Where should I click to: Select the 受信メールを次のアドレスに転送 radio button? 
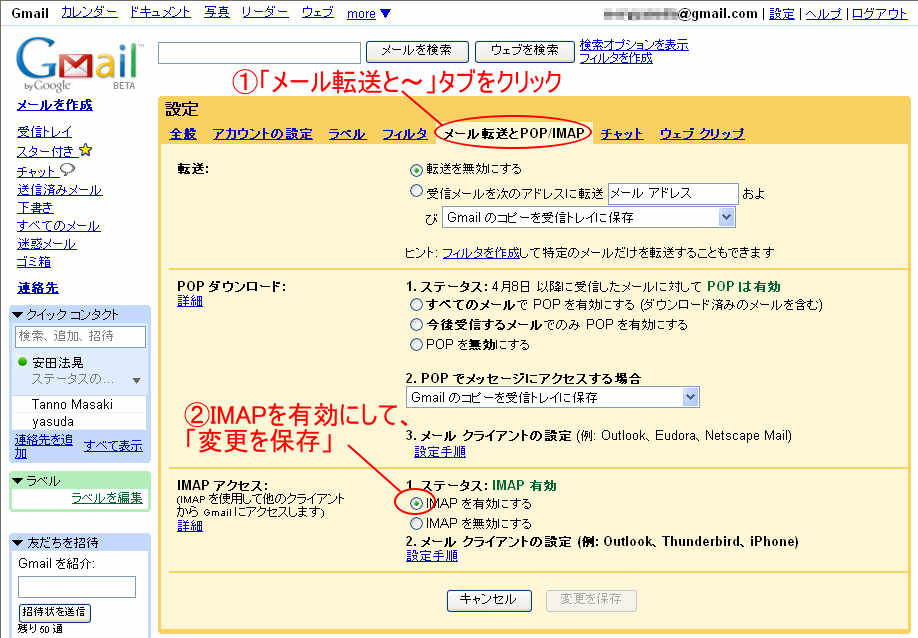[416, 191]
